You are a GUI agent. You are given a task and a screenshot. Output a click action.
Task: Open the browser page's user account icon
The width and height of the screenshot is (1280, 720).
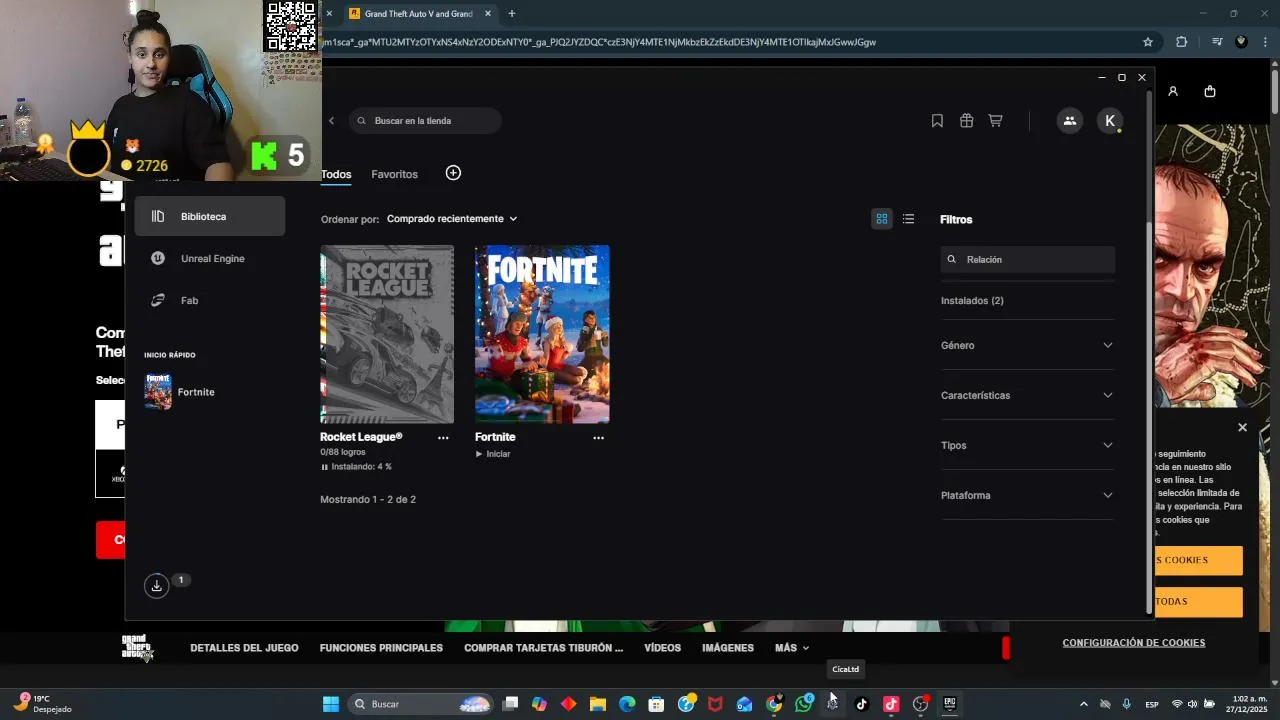click(1173, 91)
